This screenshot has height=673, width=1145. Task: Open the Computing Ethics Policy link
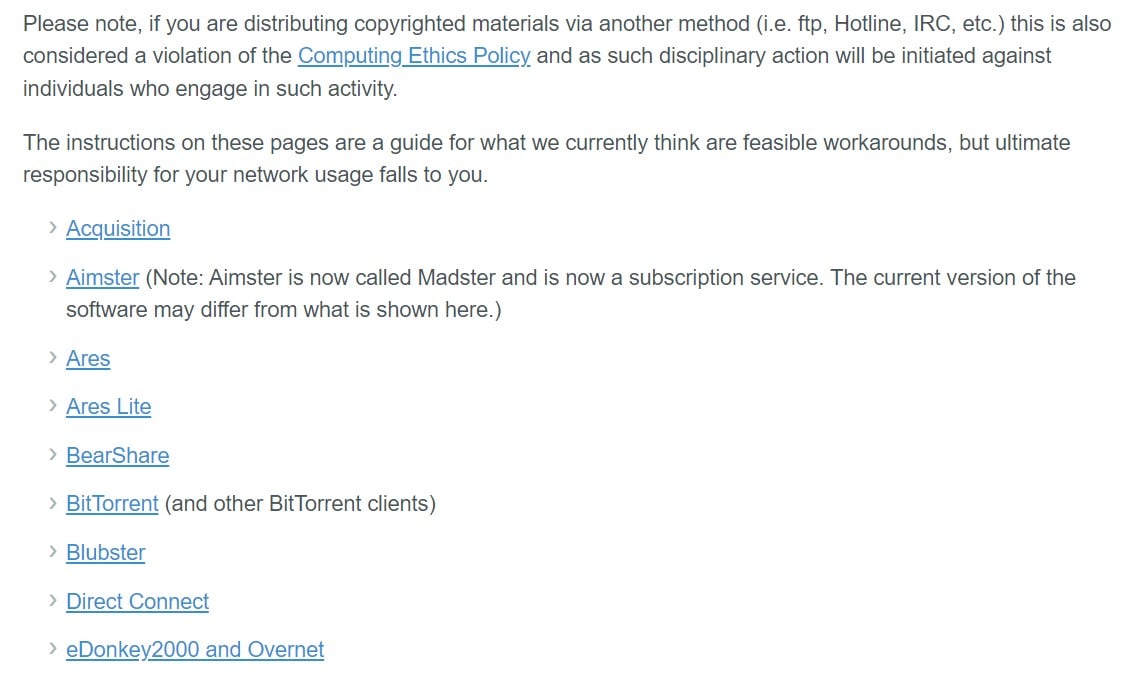click(x=414, y=55)
